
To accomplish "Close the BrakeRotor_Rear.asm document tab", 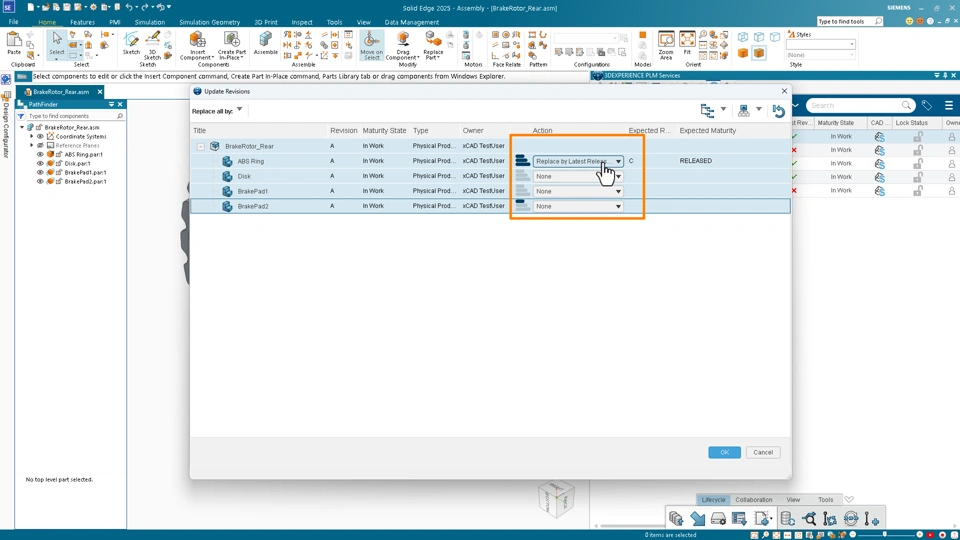I will click(x=100, y=92).
